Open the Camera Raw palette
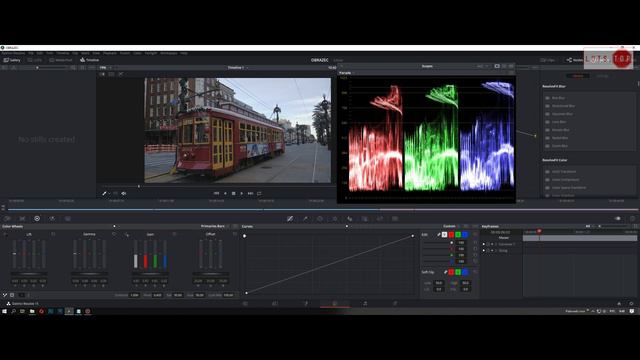 click(7, 219)
